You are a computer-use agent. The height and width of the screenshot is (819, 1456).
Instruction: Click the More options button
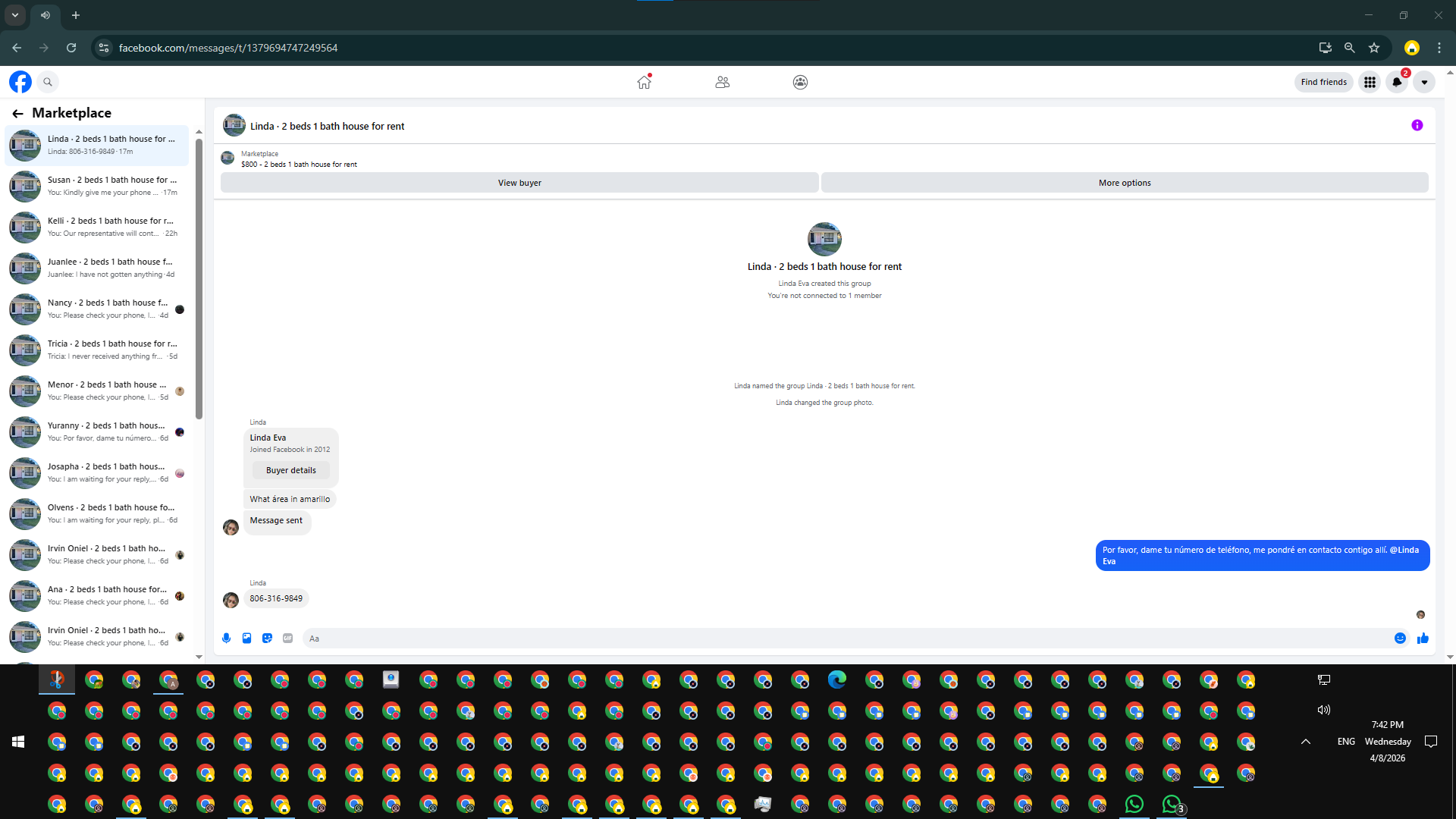point(1125,183)
